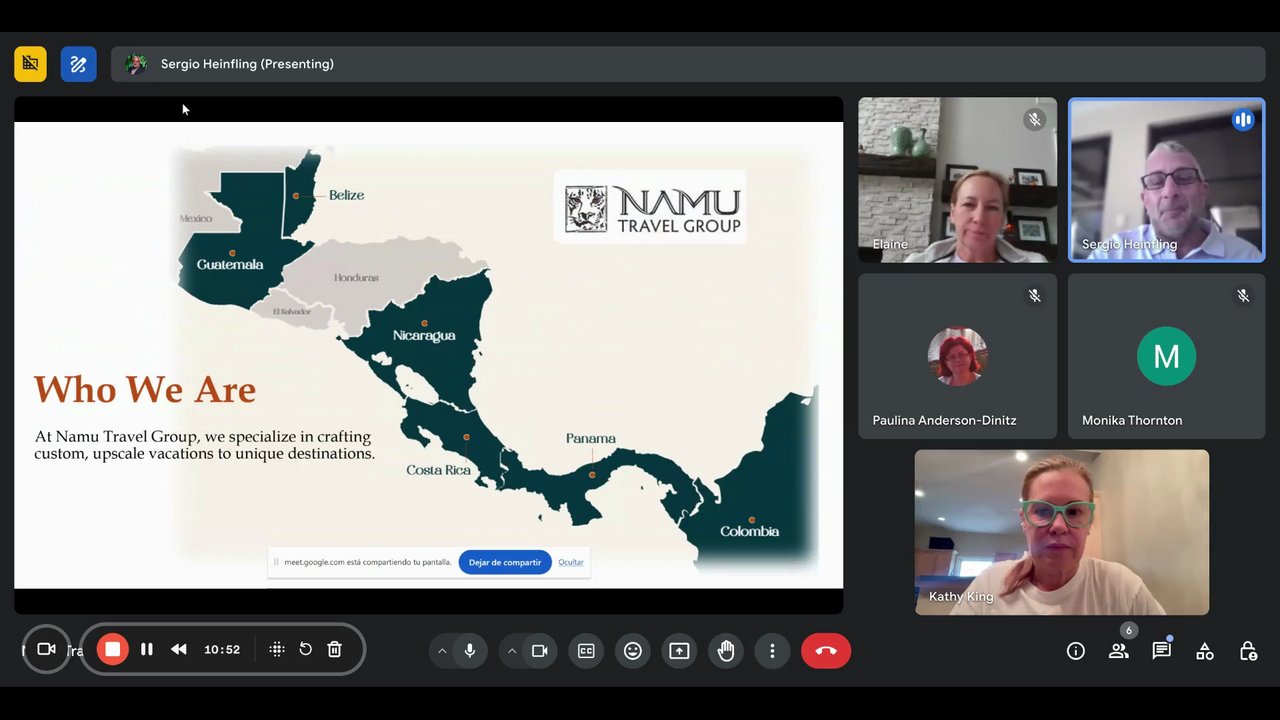The width and height of the screenshot is (1280, 720).
Task: Stop the screen recording with red button
Action: (113, 649)
